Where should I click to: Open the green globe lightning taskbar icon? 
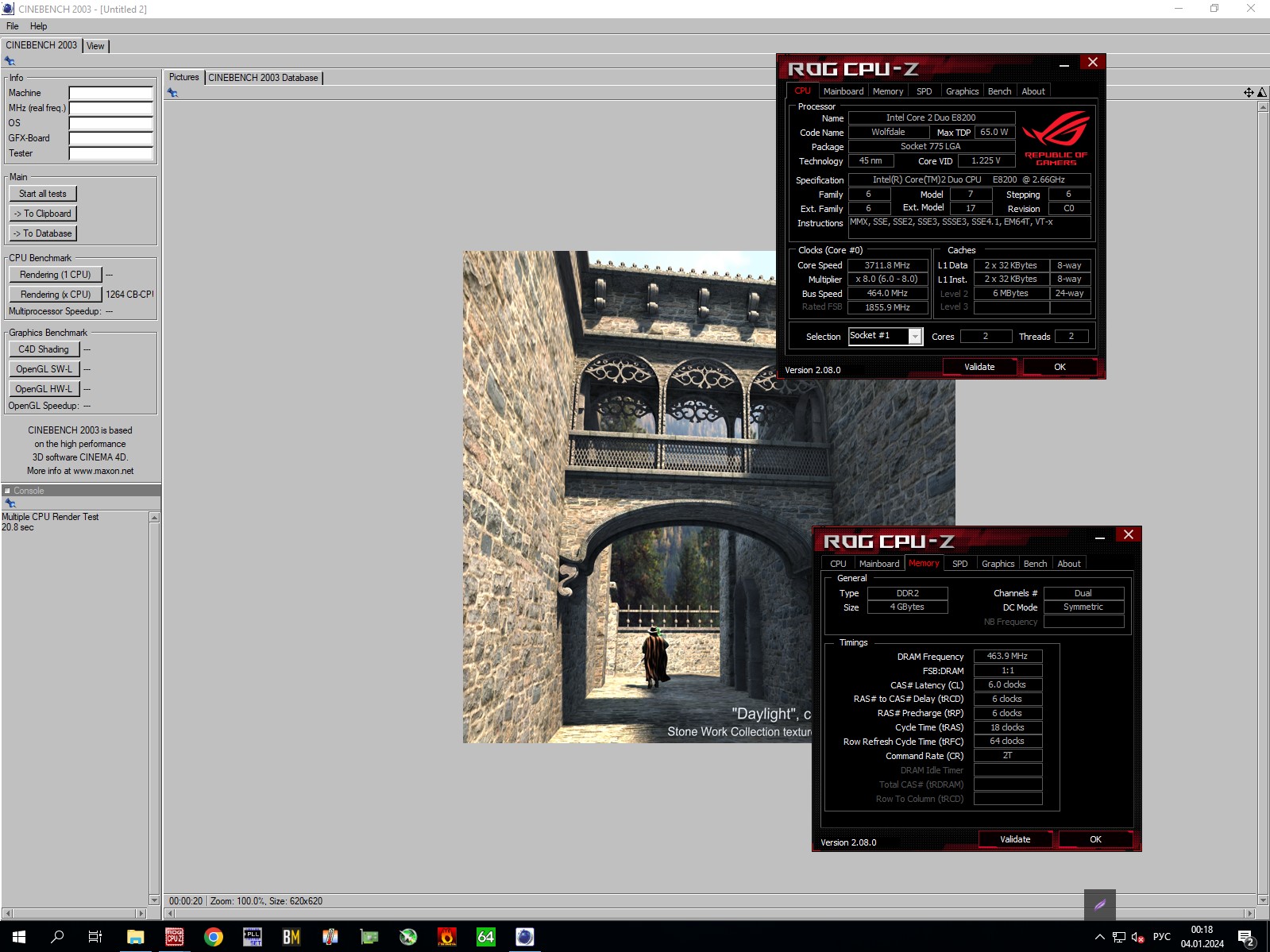(408, 937)
